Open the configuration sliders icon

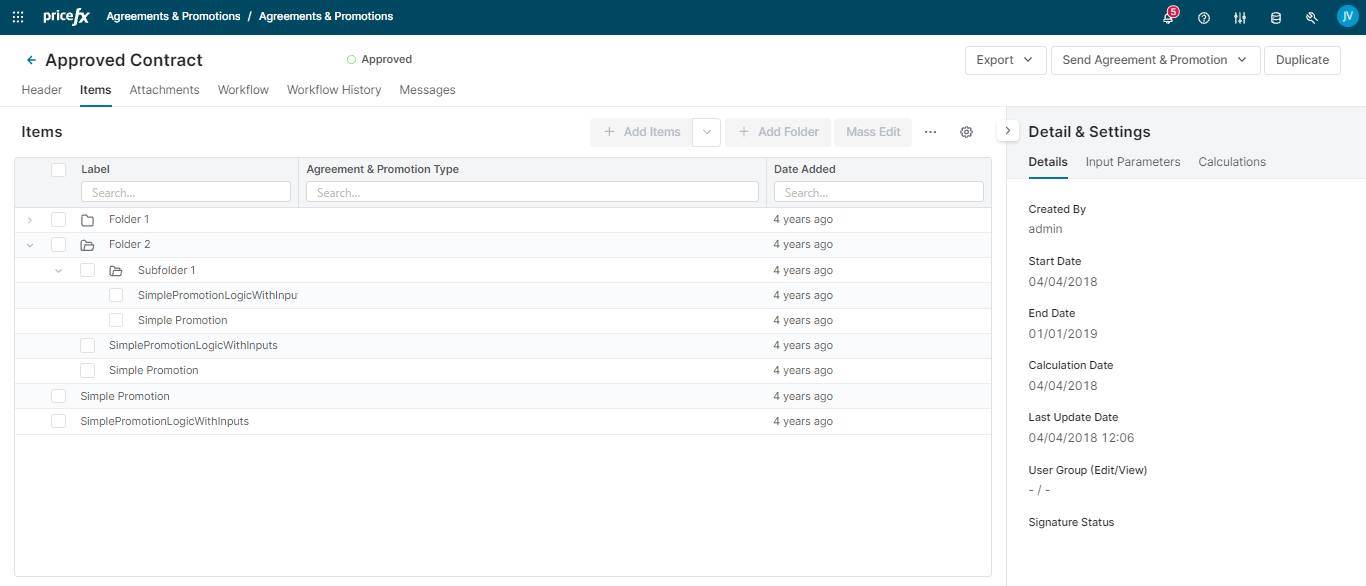tap(1240, 17)
